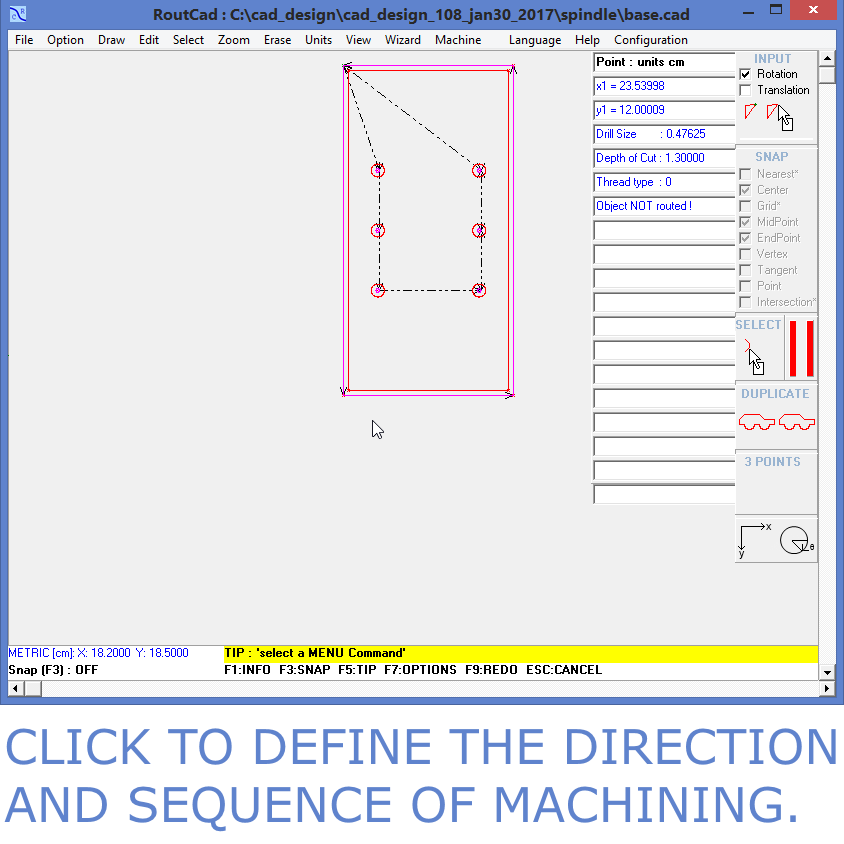The image size is (844, 844).
Task: Click the x1 = 23.53998 field
Action: [x=664, y=86]
